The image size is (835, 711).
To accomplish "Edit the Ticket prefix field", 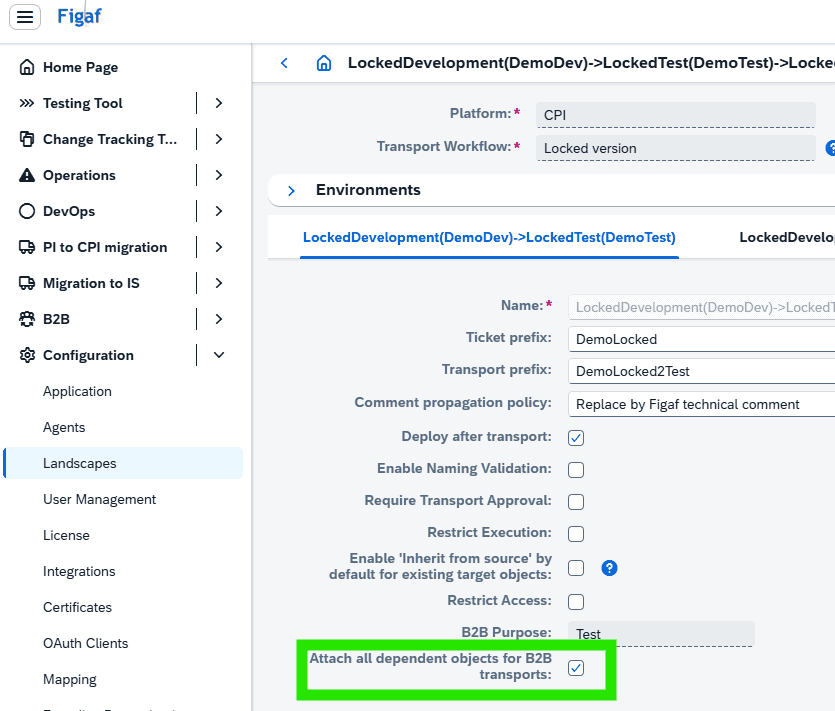I will click(x=701, y=339).
